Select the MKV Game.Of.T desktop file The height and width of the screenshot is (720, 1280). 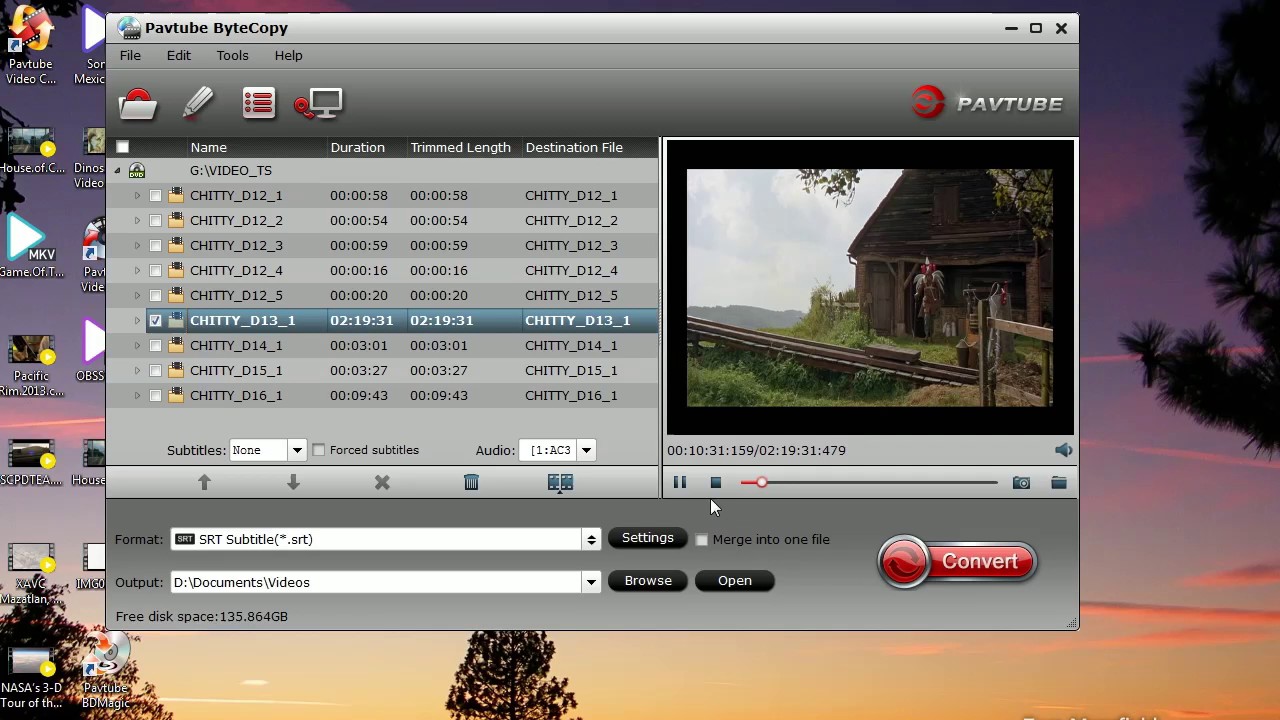click(31, 247)
